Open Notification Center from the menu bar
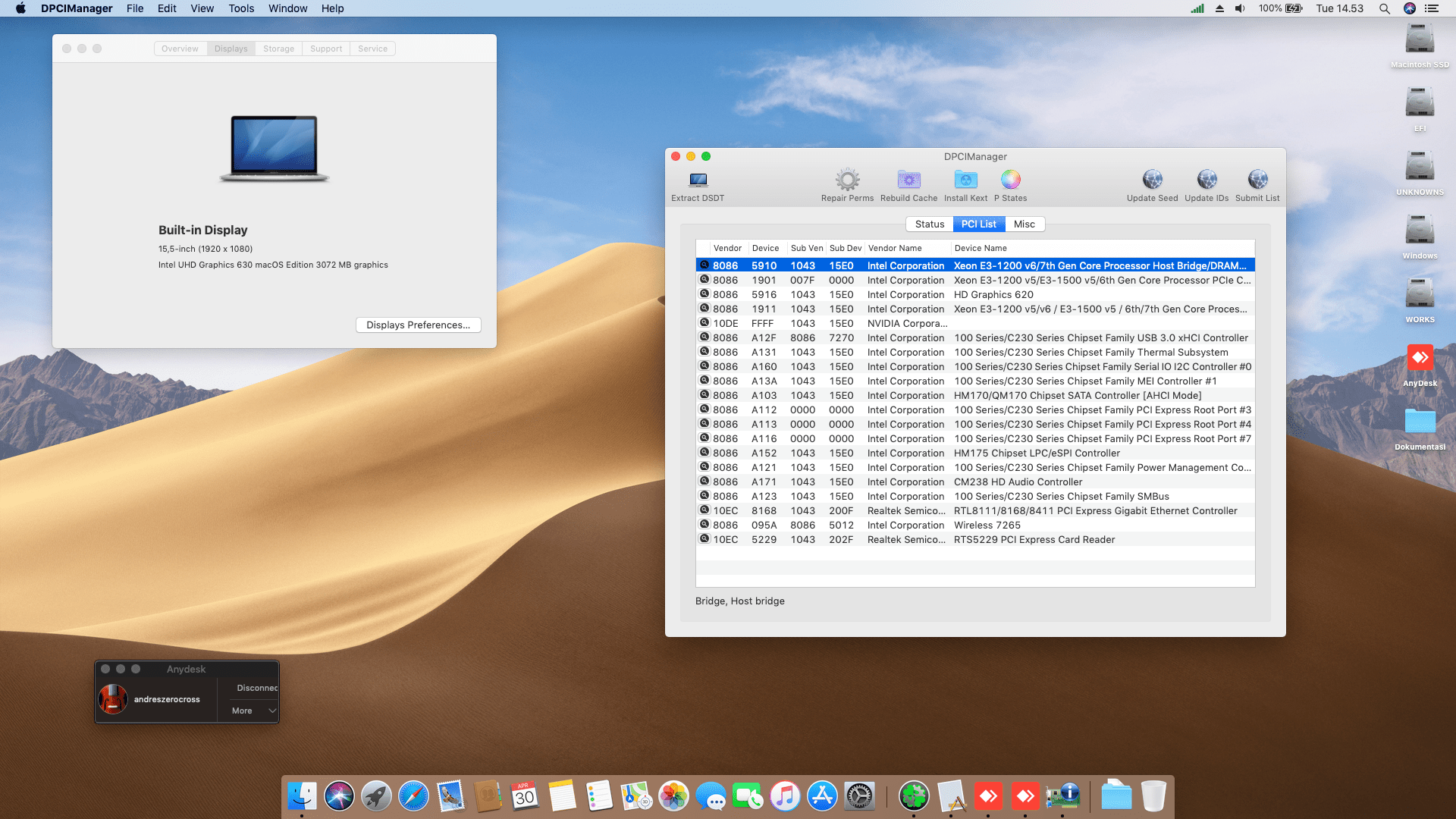 [x=1432, y=8]
